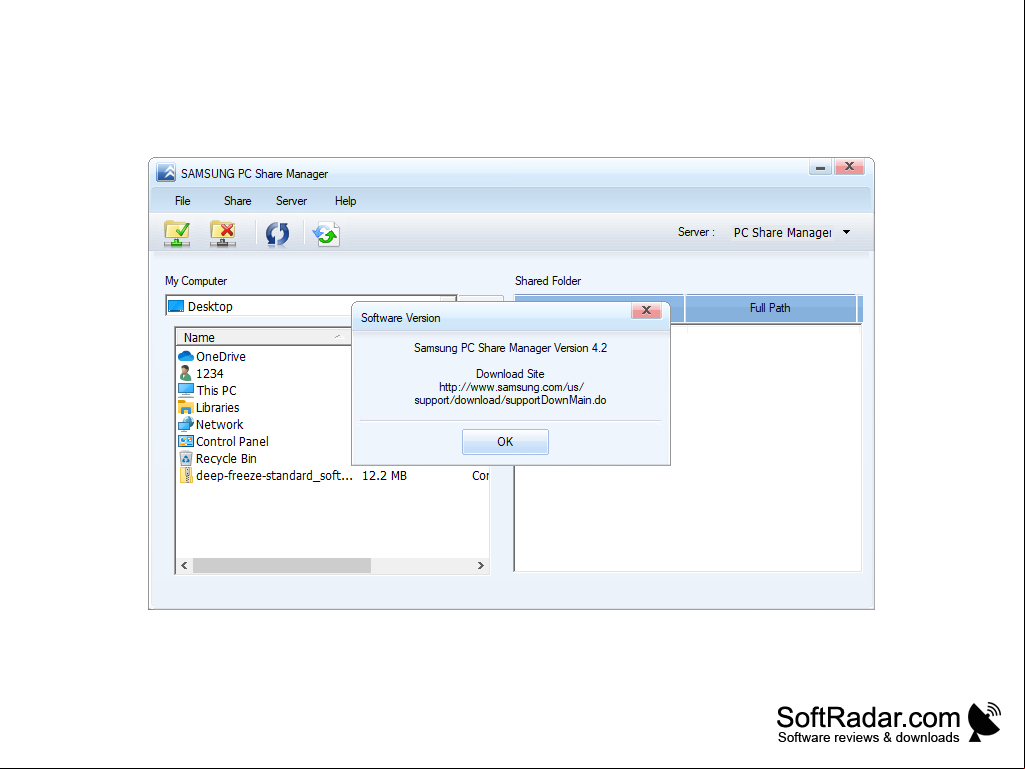The image size is (1025, 769).
Task: Select the deep-freeze-standard_soft... file name
Action: tap(275, 475)
